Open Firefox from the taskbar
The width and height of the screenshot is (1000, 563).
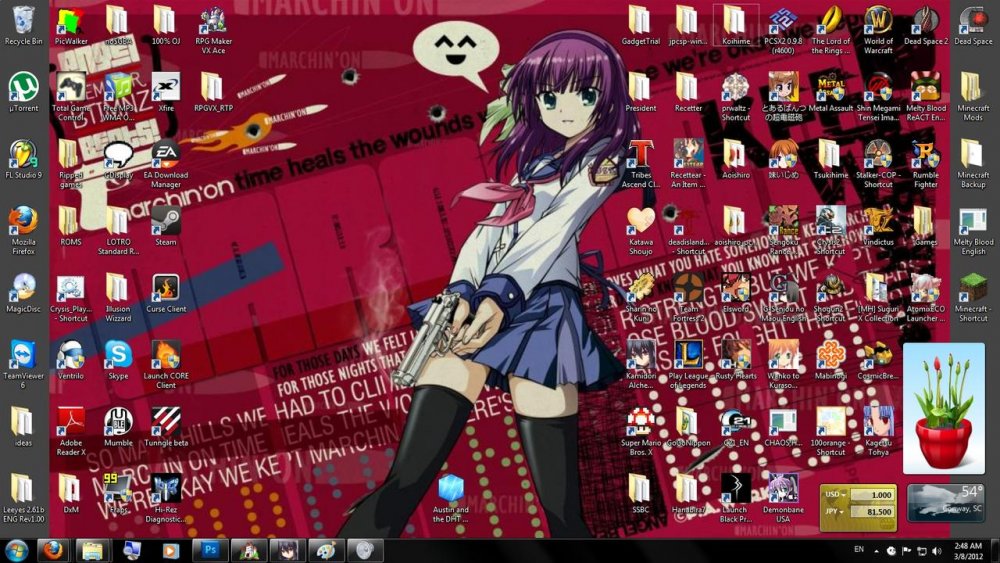pyautogui.click(x=52, y=550)
